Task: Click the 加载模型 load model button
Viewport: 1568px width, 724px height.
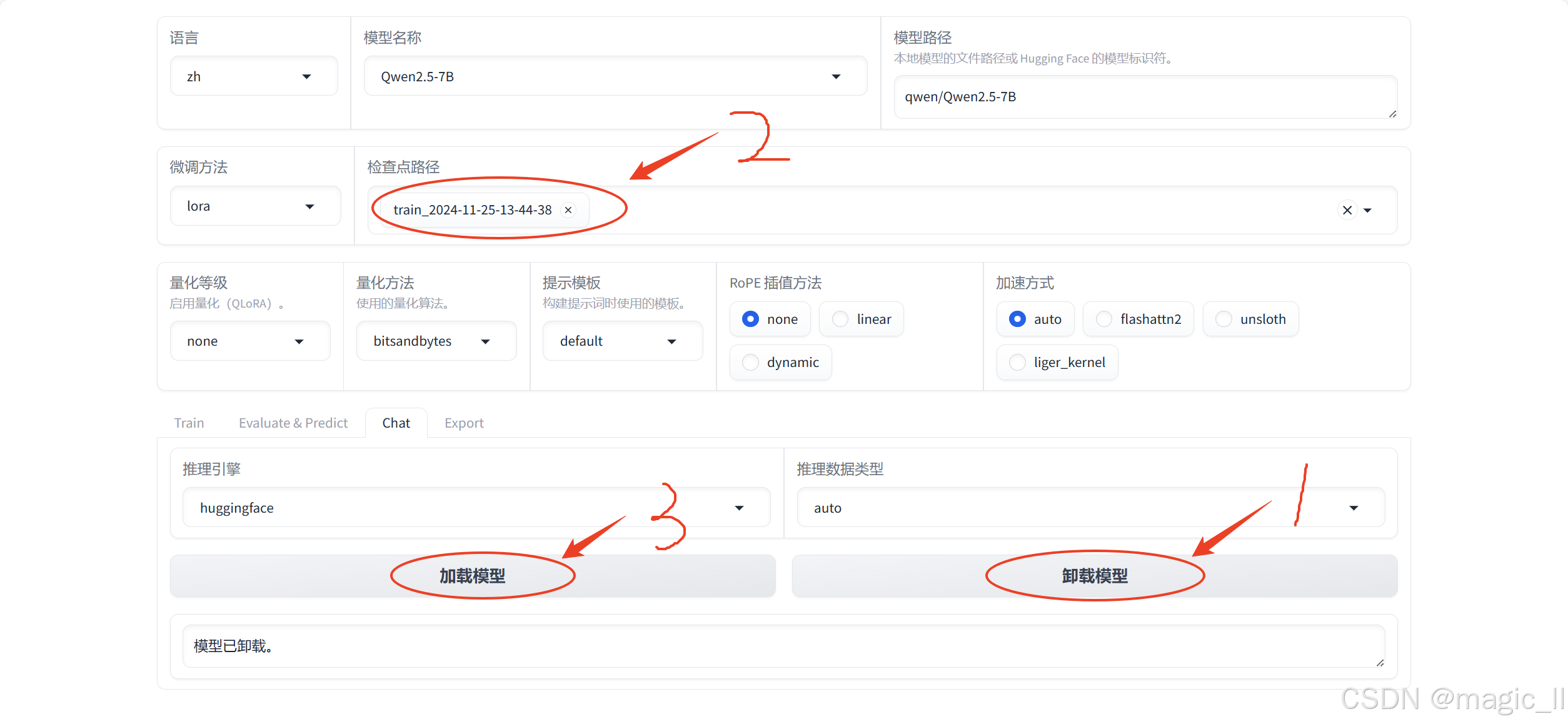Action: (473, 576)
